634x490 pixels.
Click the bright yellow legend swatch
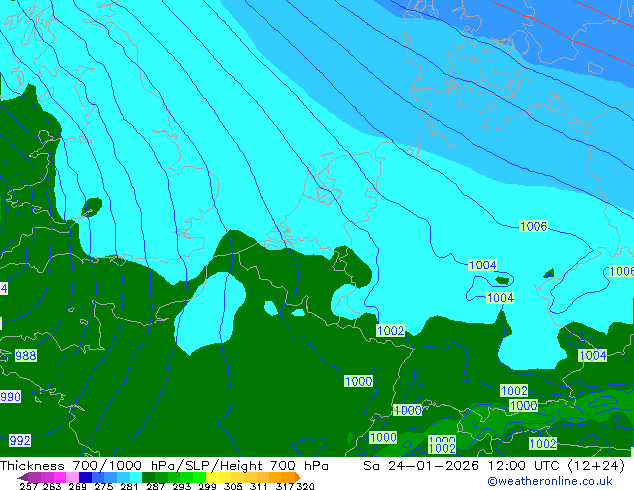212,477
